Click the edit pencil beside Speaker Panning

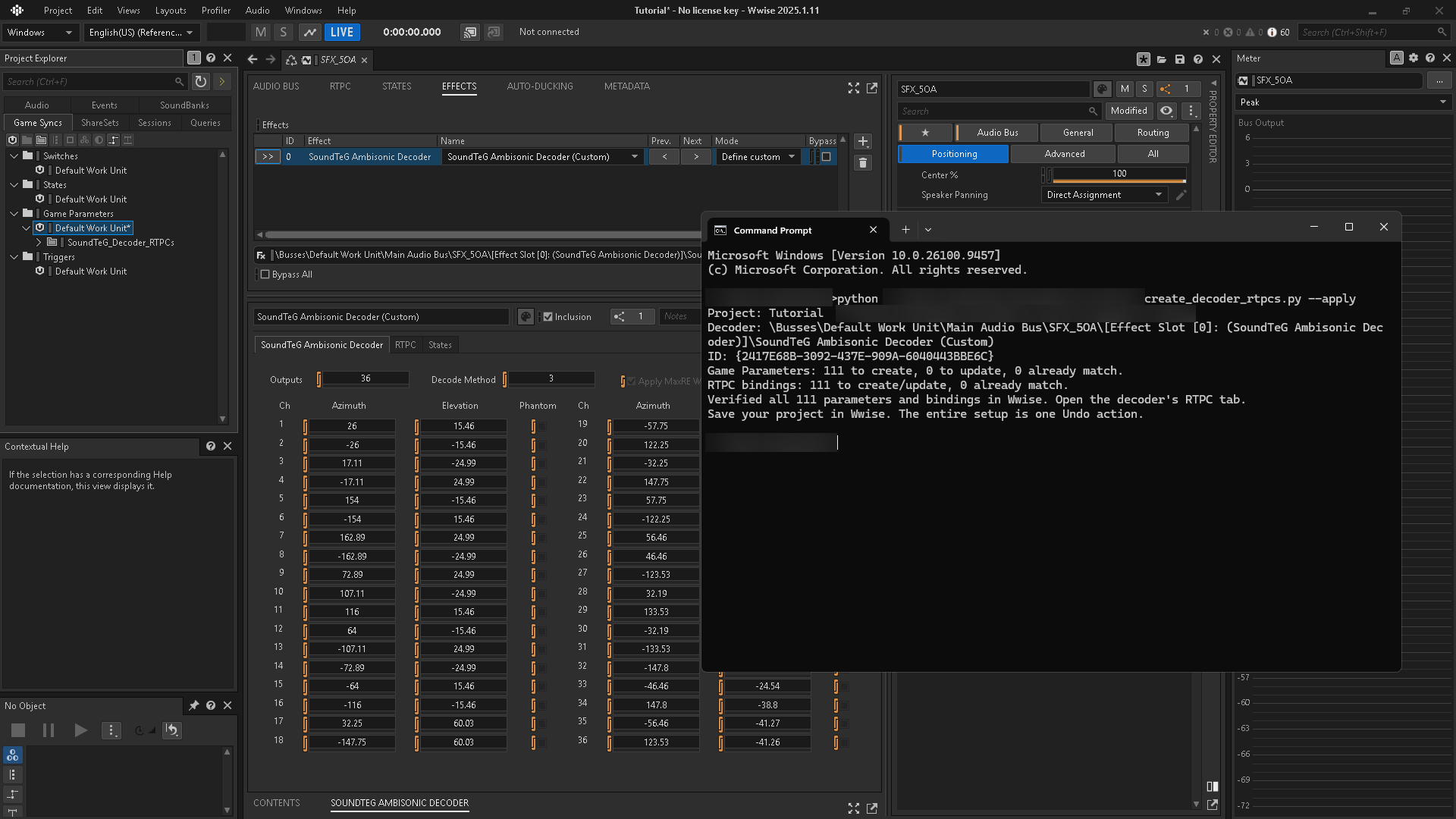[x=1181, y=195]
